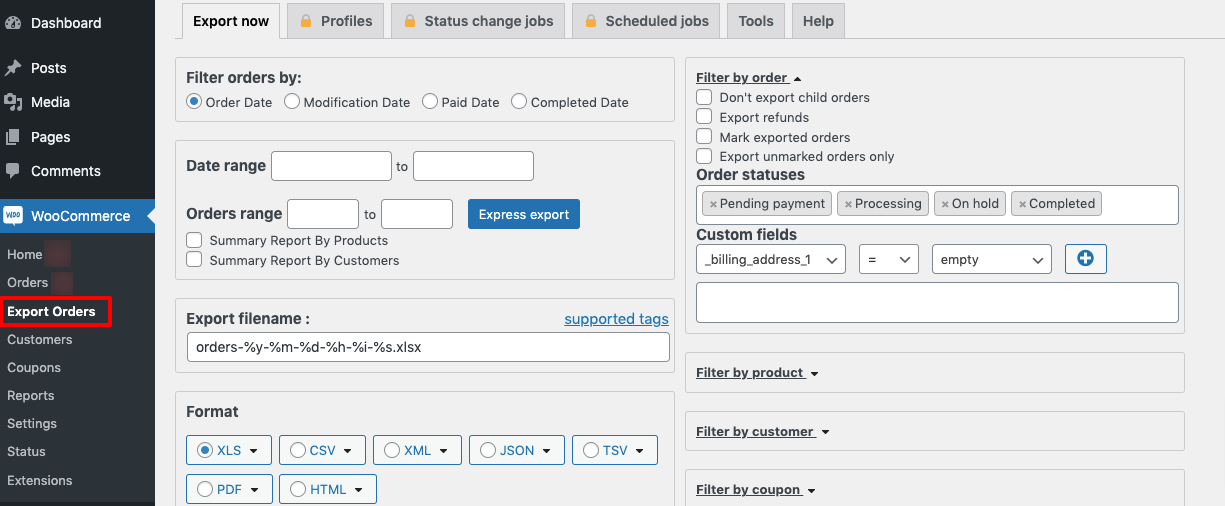Image resolution: width=1225 pixels, height=506 pixels.
Task: Switch to the Export now tab
Action: click(x=231, y=21)
